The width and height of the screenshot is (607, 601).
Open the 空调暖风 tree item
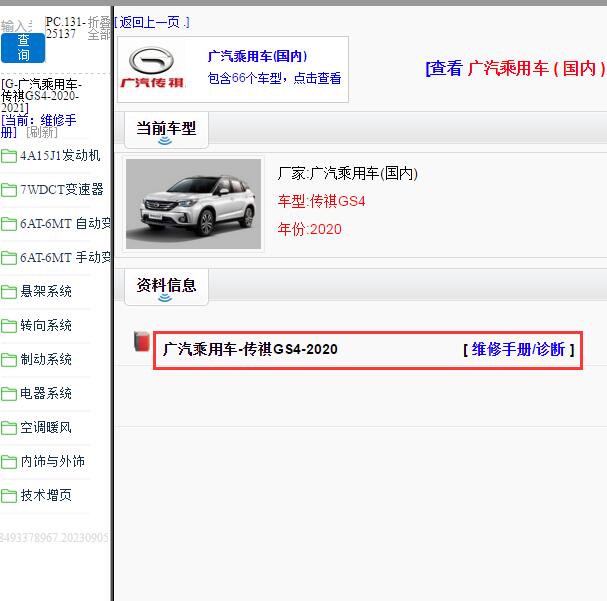[x=46, y=428]
